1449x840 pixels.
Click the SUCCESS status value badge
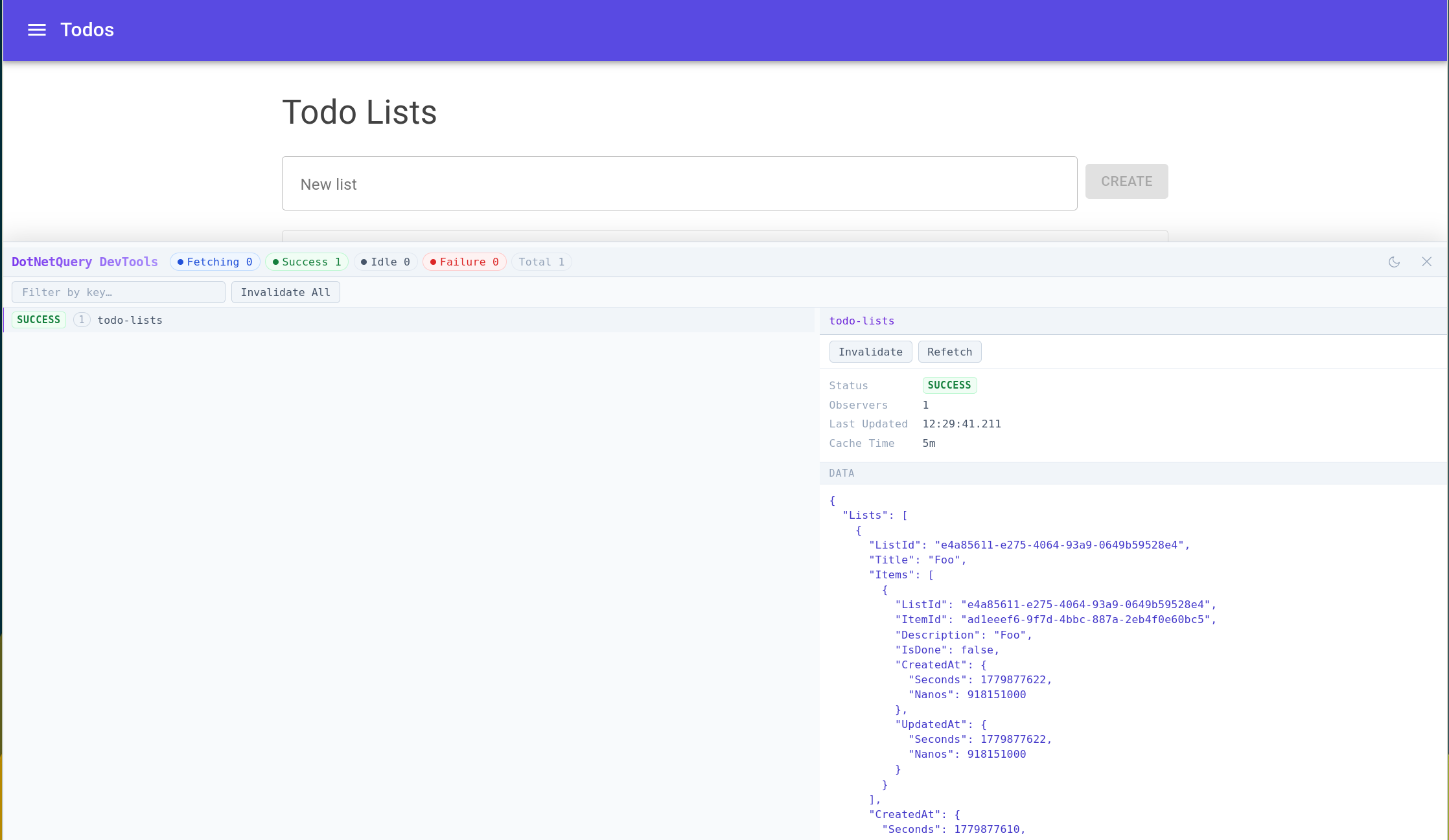pyautogui.click(x=949, y=385)
